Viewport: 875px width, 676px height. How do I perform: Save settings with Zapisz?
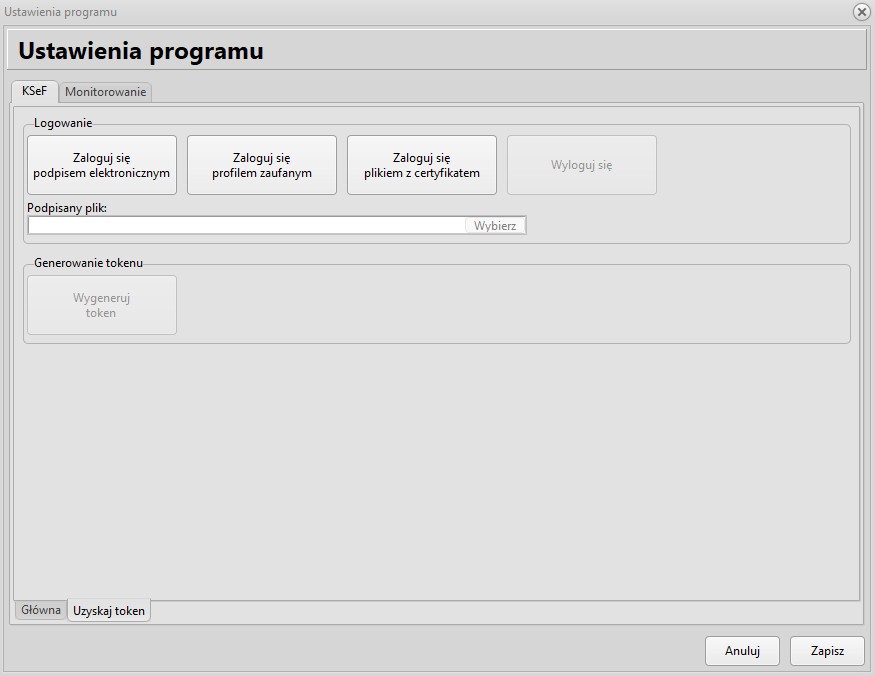click(x=827, y=651)
